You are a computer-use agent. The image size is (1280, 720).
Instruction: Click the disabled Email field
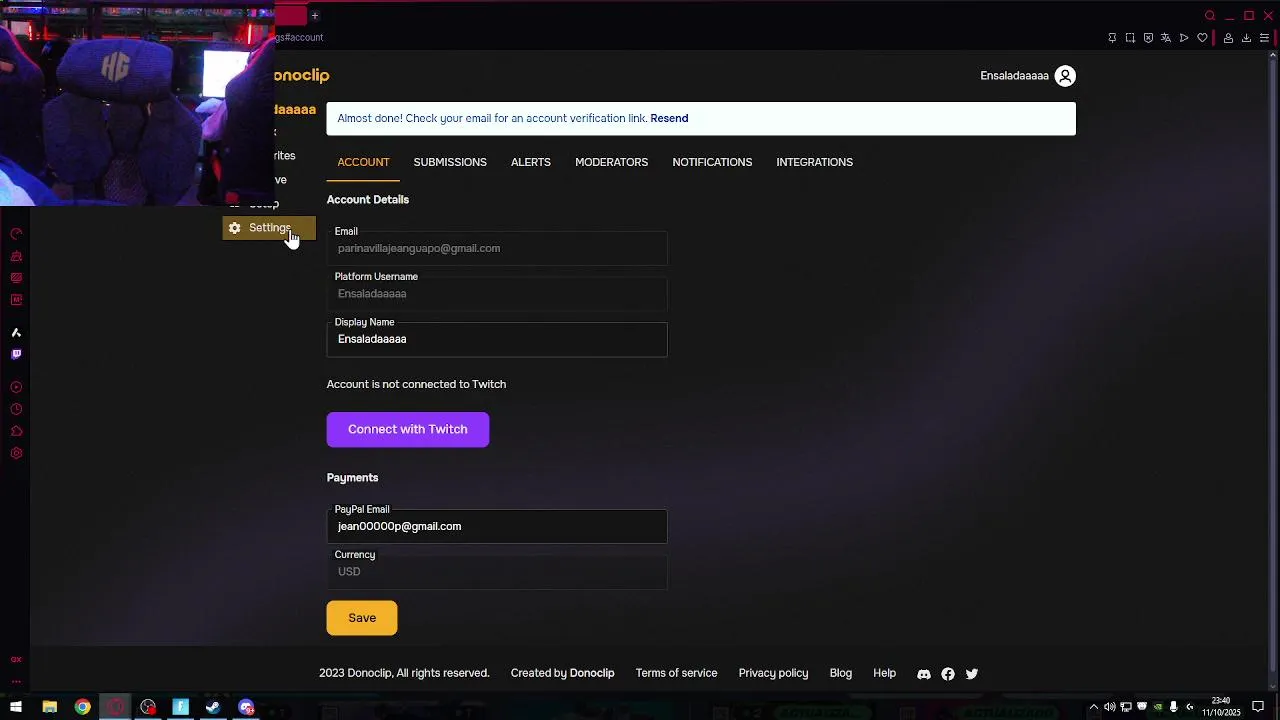(497, 248)
